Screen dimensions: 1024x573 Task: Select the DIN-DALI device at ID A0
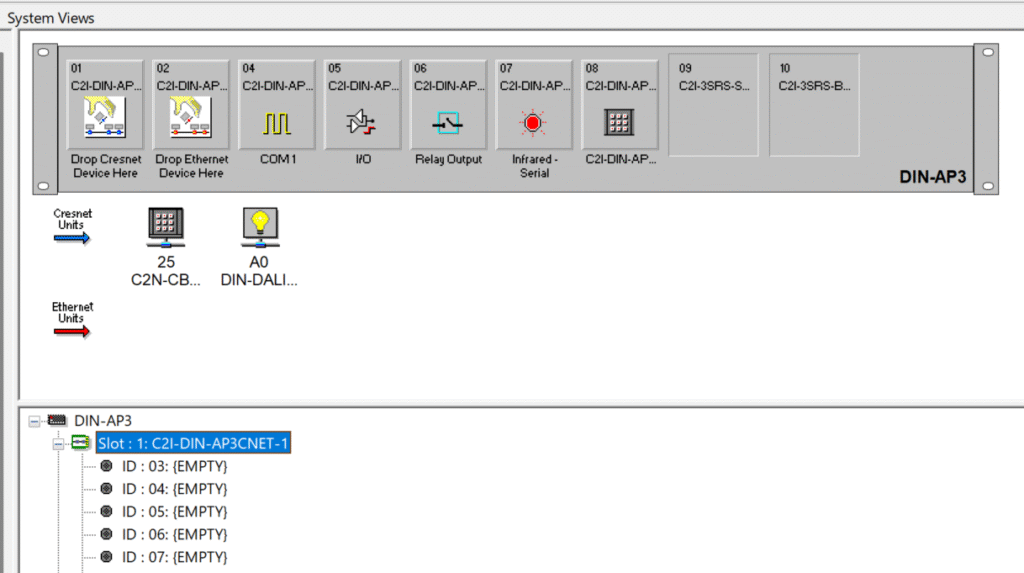(259, 247)
